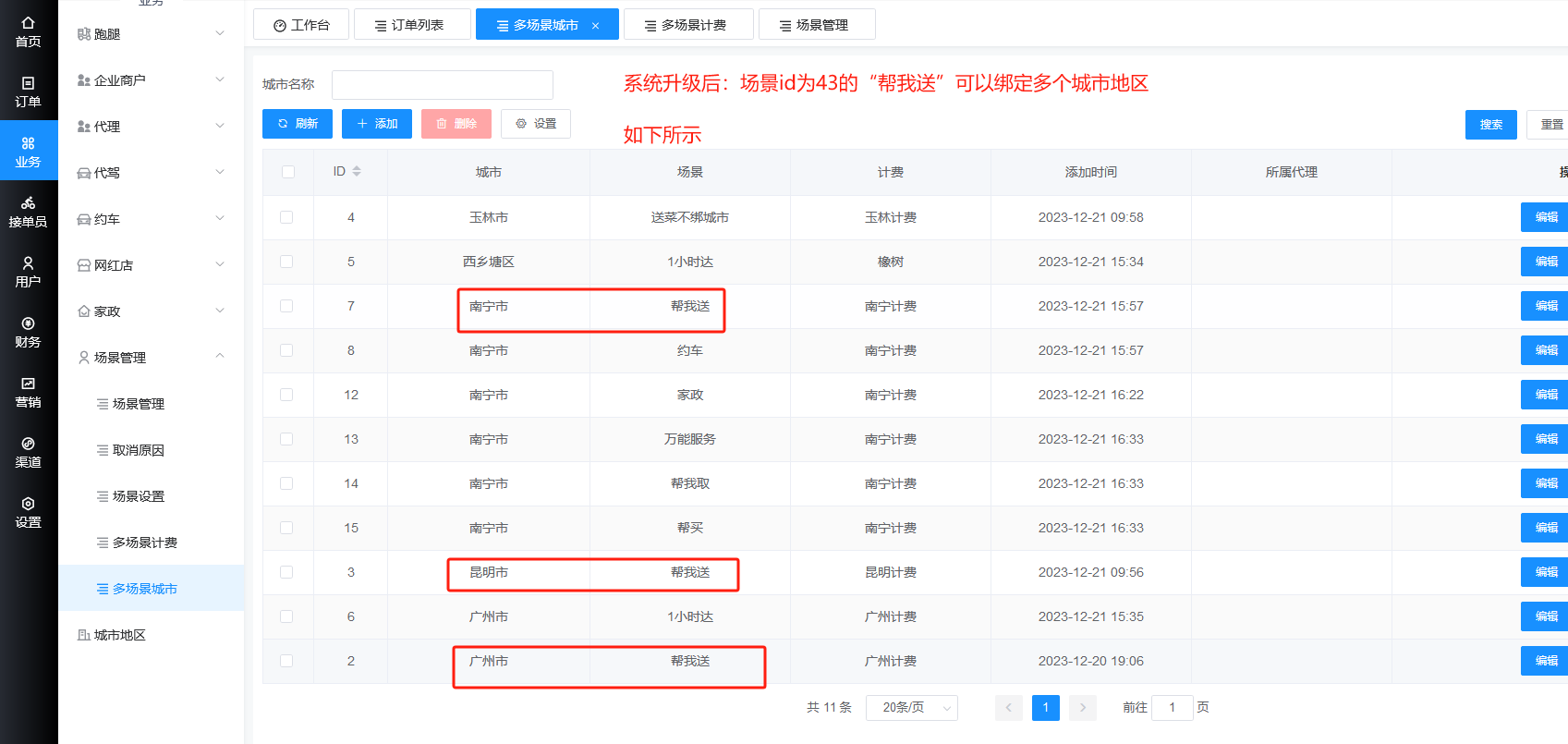This screenshot has width=1568, height=744.
Task: Expand the 企业商户 menu group
Action: click(152, 80)
